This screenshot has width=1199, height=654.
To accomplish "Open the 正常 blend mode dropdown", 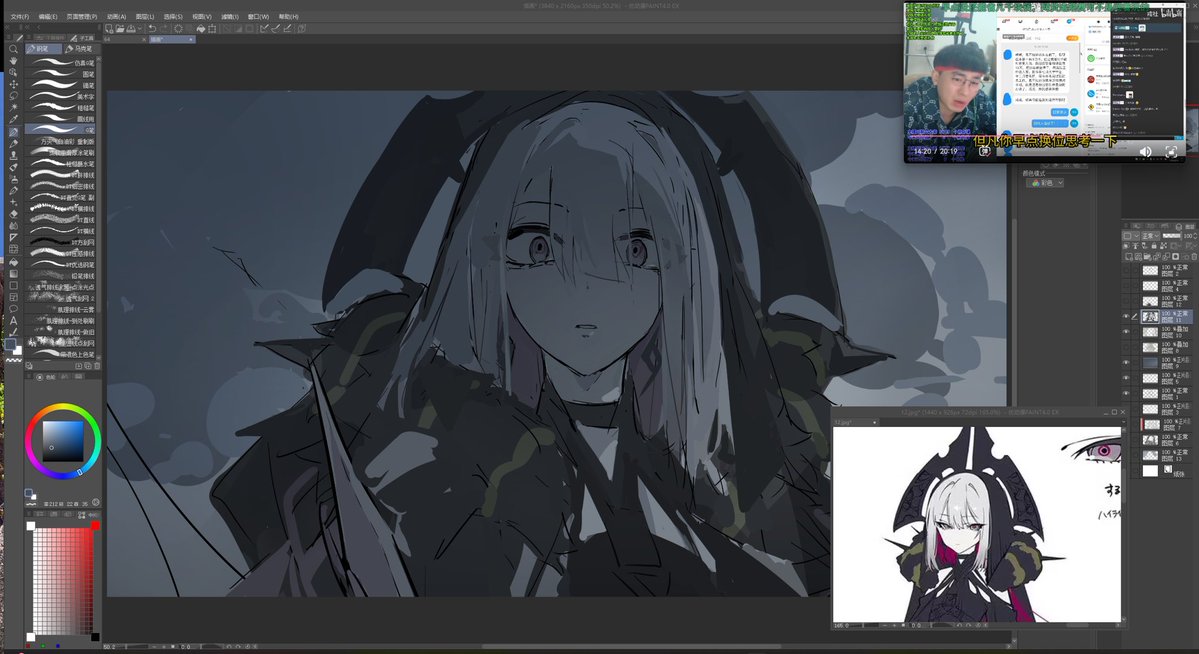I will click(1149, 236).
